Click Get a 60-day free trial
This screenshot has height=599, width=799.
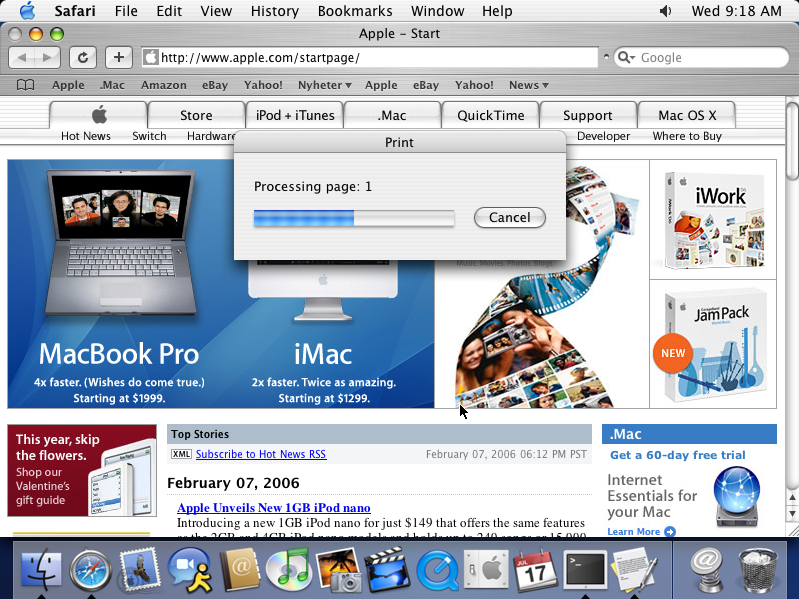click(x=678, y=455)
